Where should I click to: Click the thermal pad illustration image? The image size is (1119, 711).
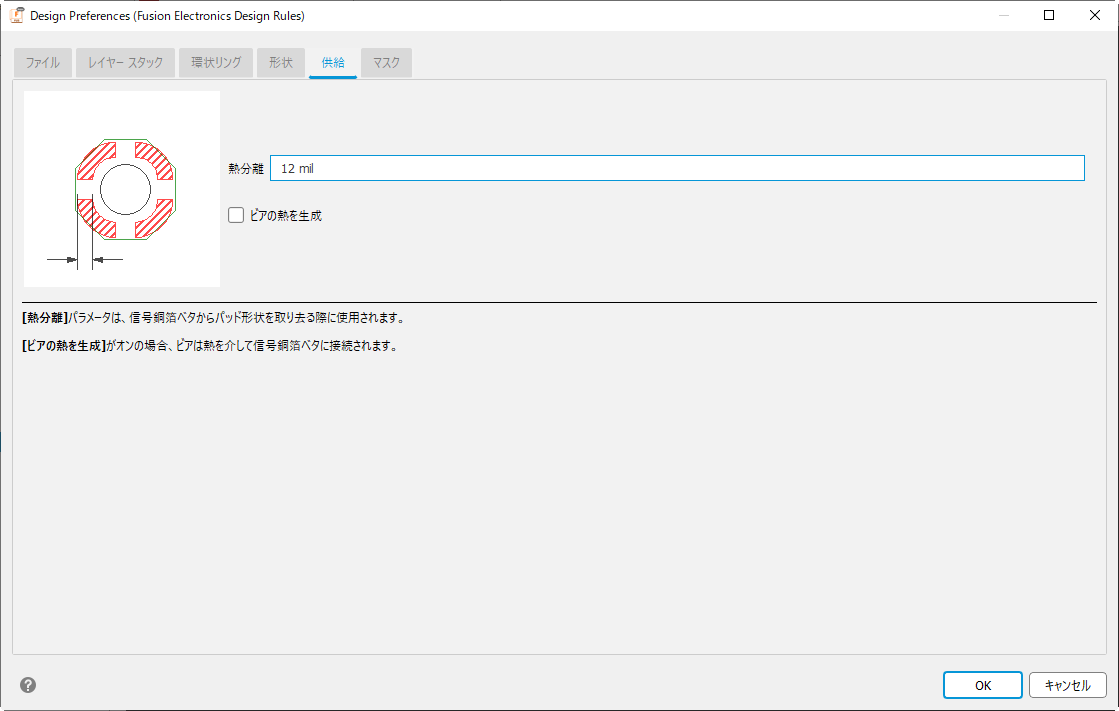pyautogui.click(x=122, y=189)
